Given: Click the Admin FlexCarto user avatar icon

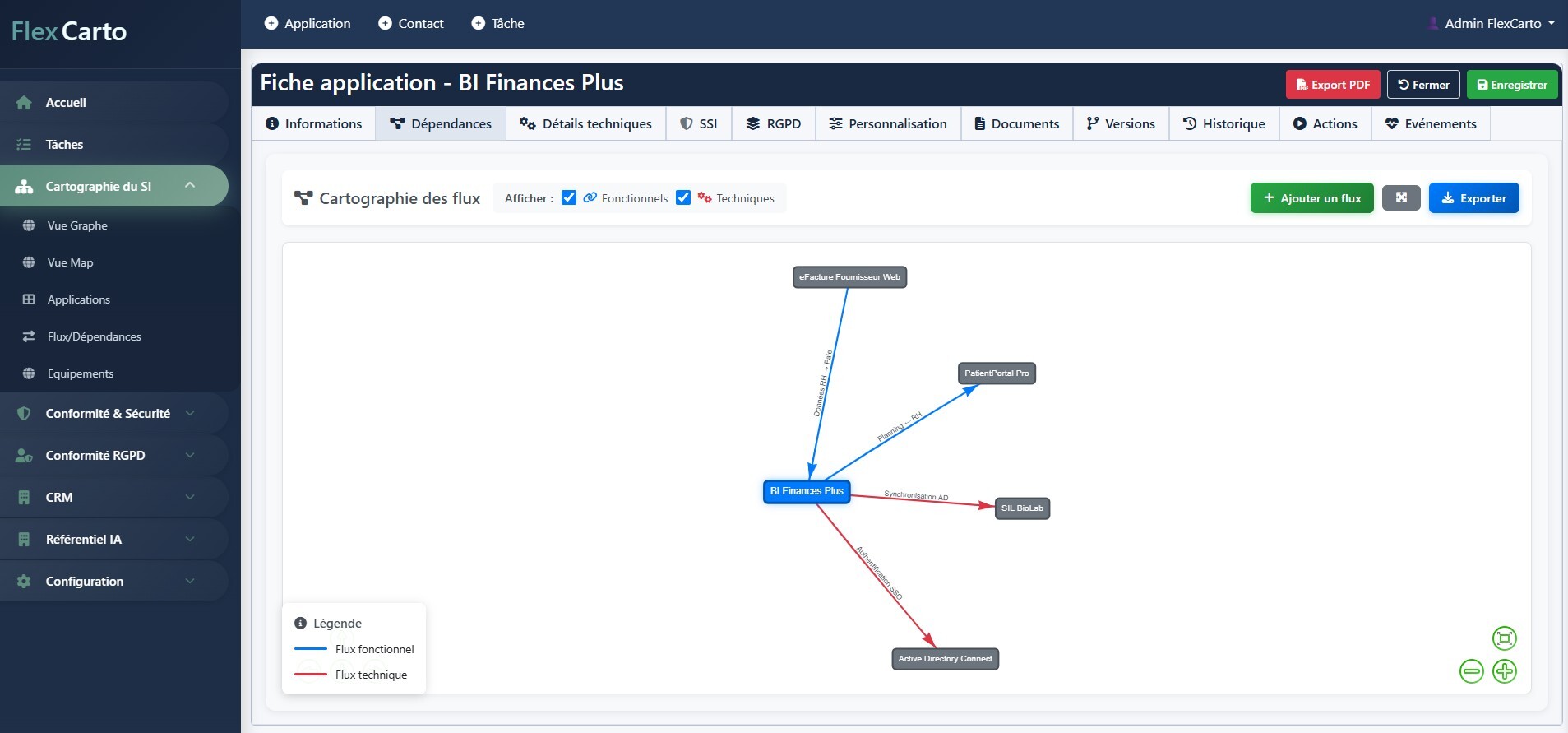Looking at the screenshot, I should click(1433, 23).
